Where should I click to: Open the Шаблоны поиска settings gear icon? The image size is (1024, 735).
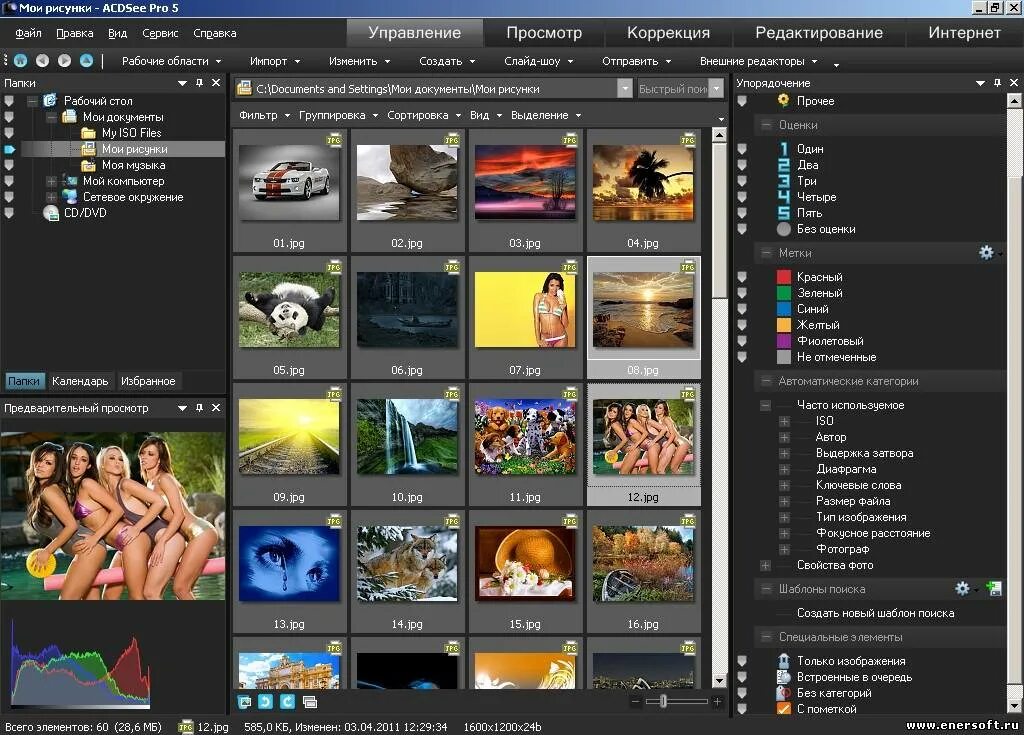[963, 589]
